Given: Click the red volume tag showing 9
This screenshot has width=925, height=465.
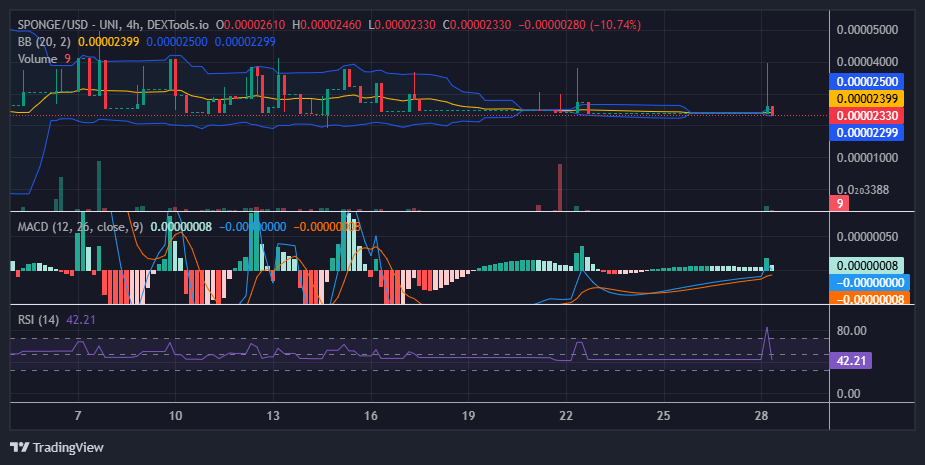Looking at the screenshot, I should coord(839,204).
